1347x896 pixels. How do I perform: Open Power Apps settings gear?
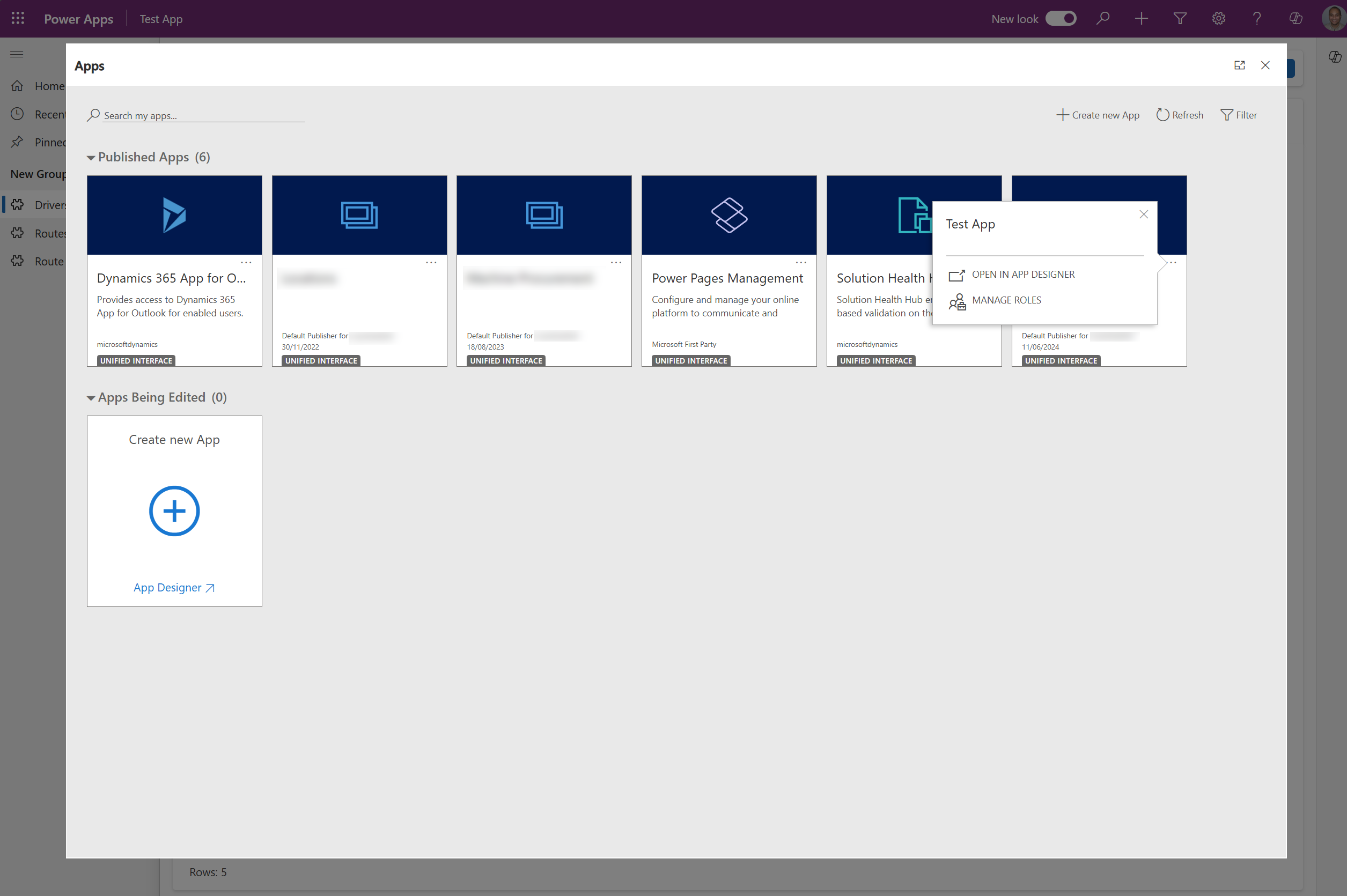(x=1218, y=18)
